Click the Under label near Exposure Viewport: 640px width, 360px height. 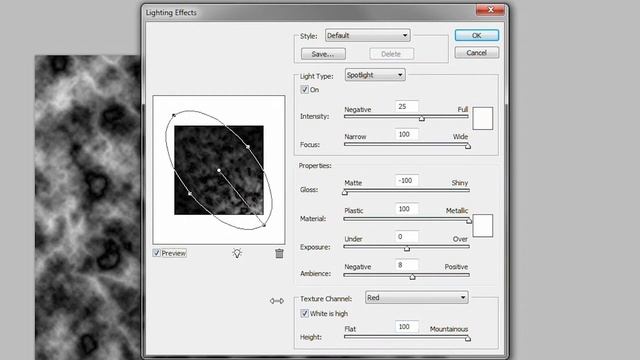point(353,239)
